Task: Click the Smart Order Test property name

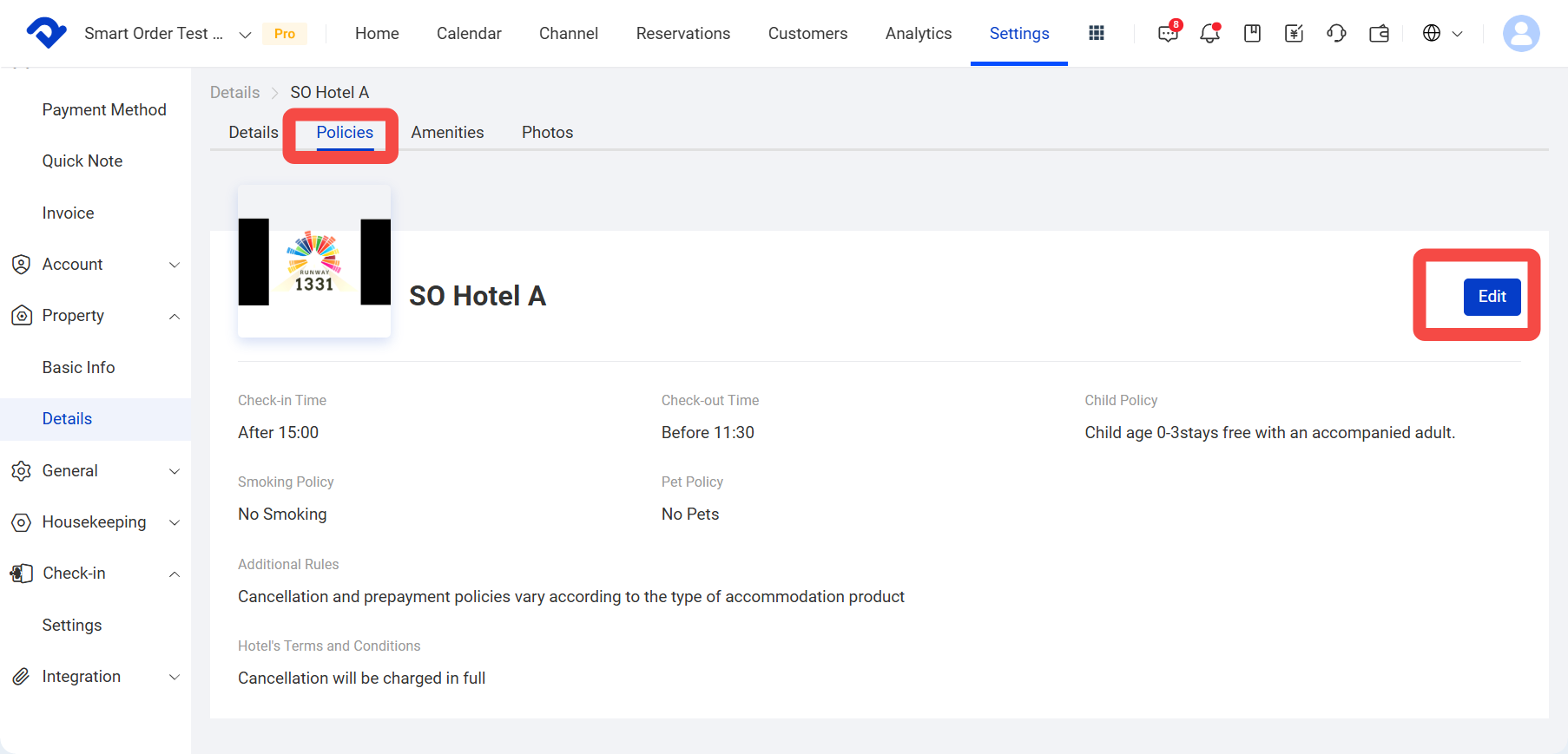Action: 154,33
